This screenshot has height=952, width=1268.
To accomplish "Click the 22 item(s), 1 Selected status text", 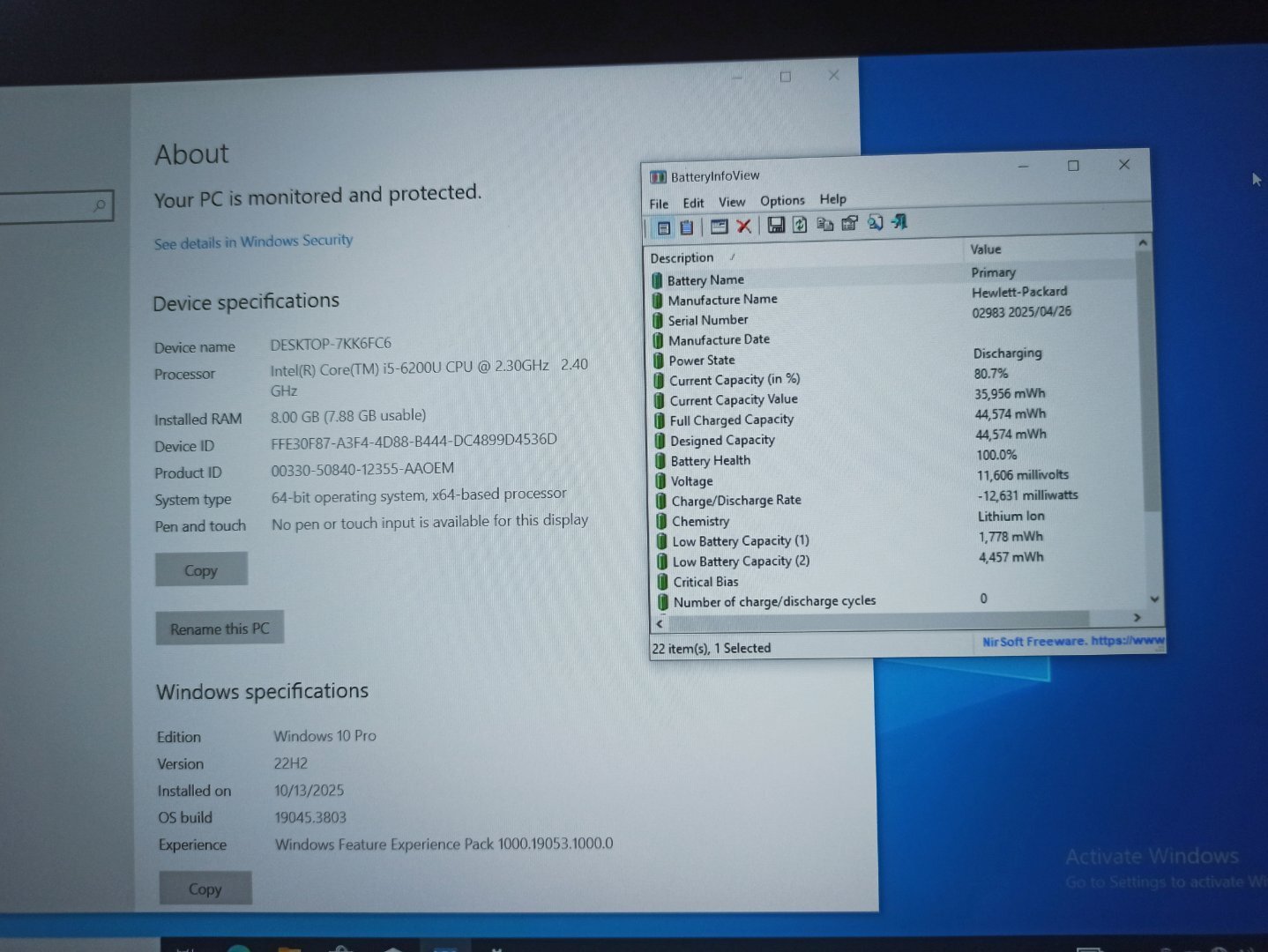I will point(712,648).
